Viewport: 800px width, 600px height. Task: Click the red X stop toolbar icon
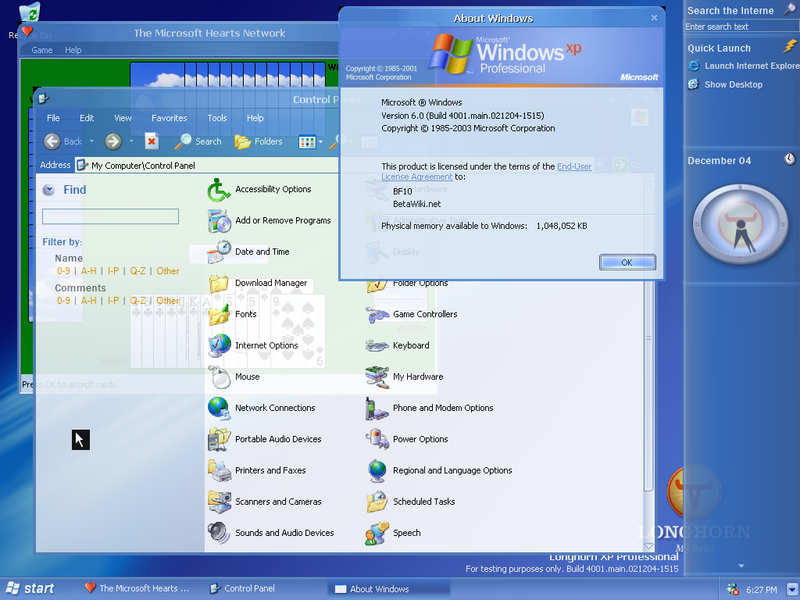tap(151, 141)
